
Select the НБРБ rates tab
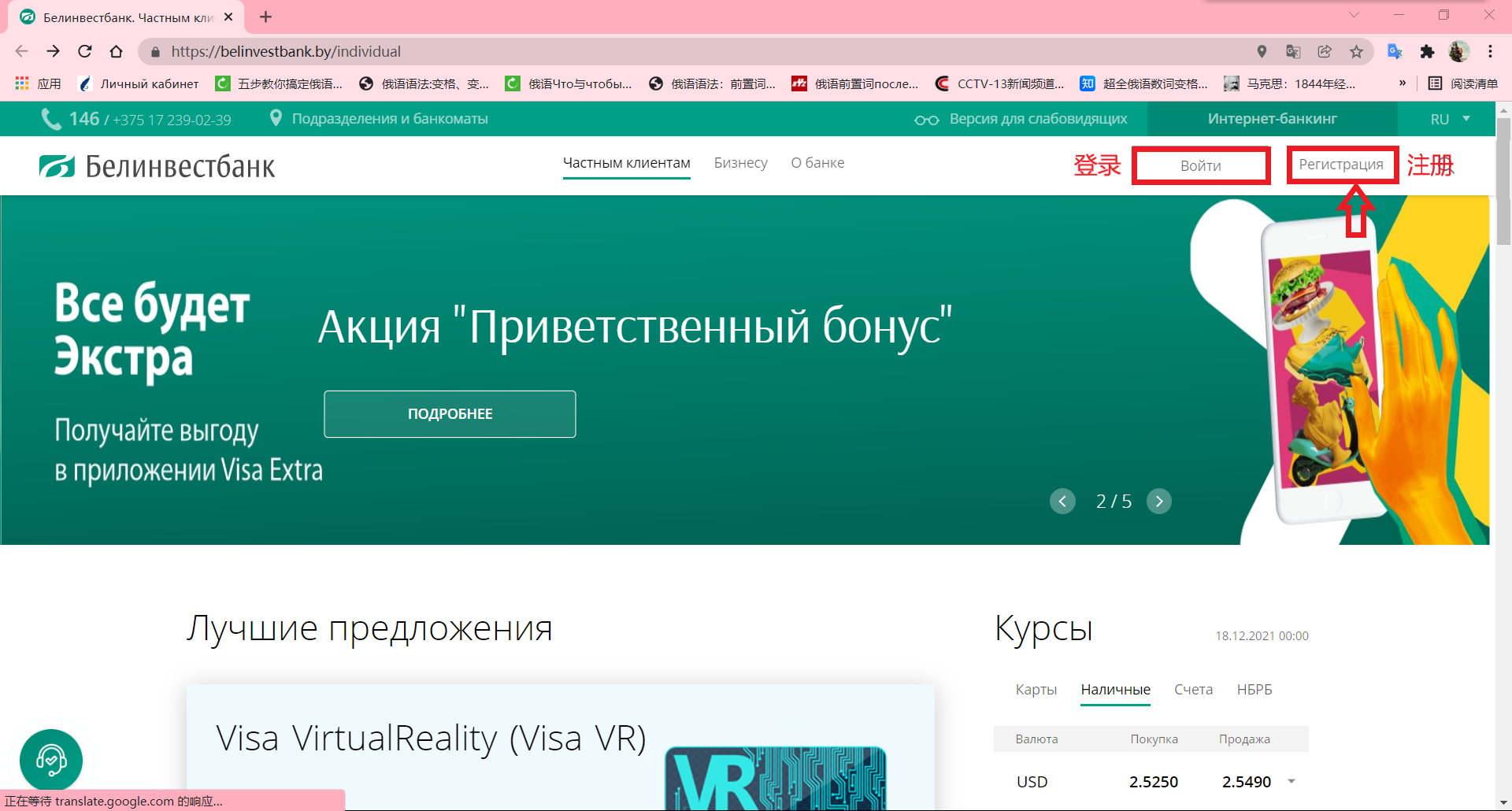click(1254, 690)
